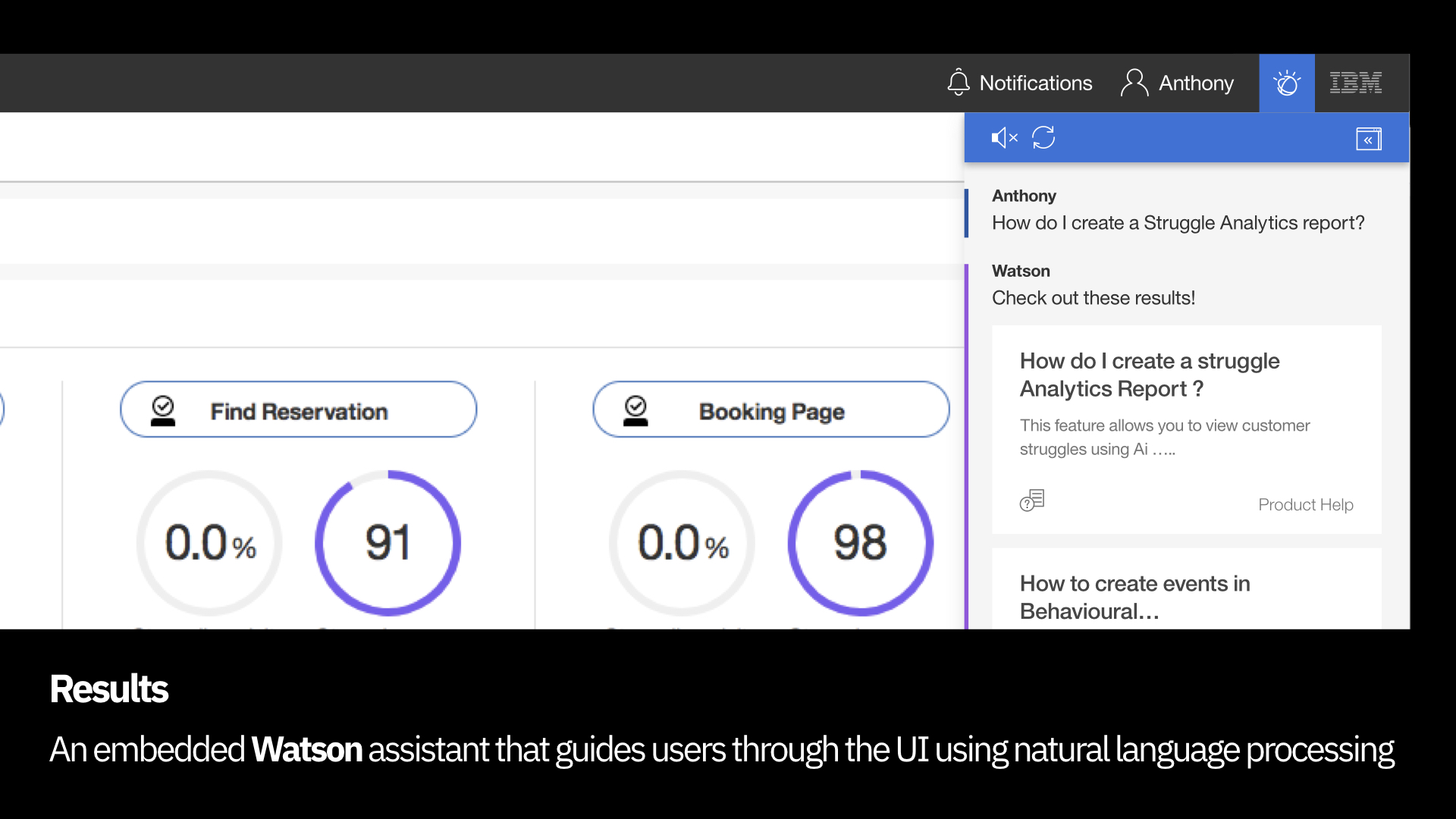
Task: Select the Find Reservation step
Action: click(x=299, y=411)
